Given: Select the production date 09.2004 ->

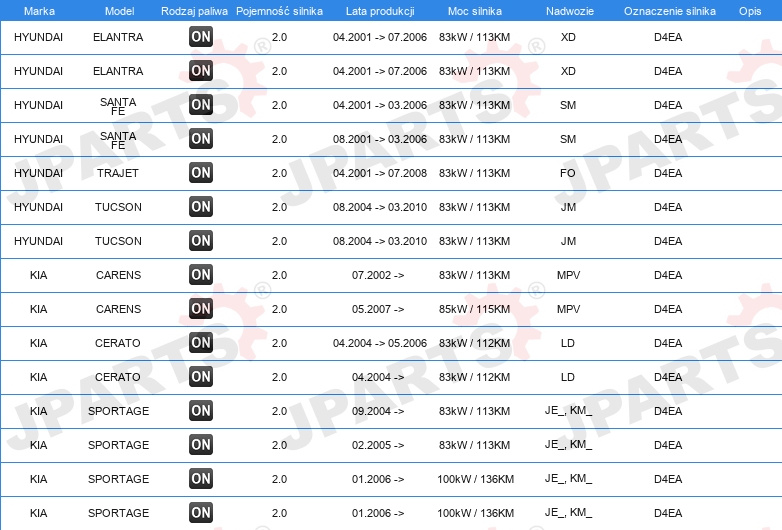Looking at the screenshot, I should (378, 411).
